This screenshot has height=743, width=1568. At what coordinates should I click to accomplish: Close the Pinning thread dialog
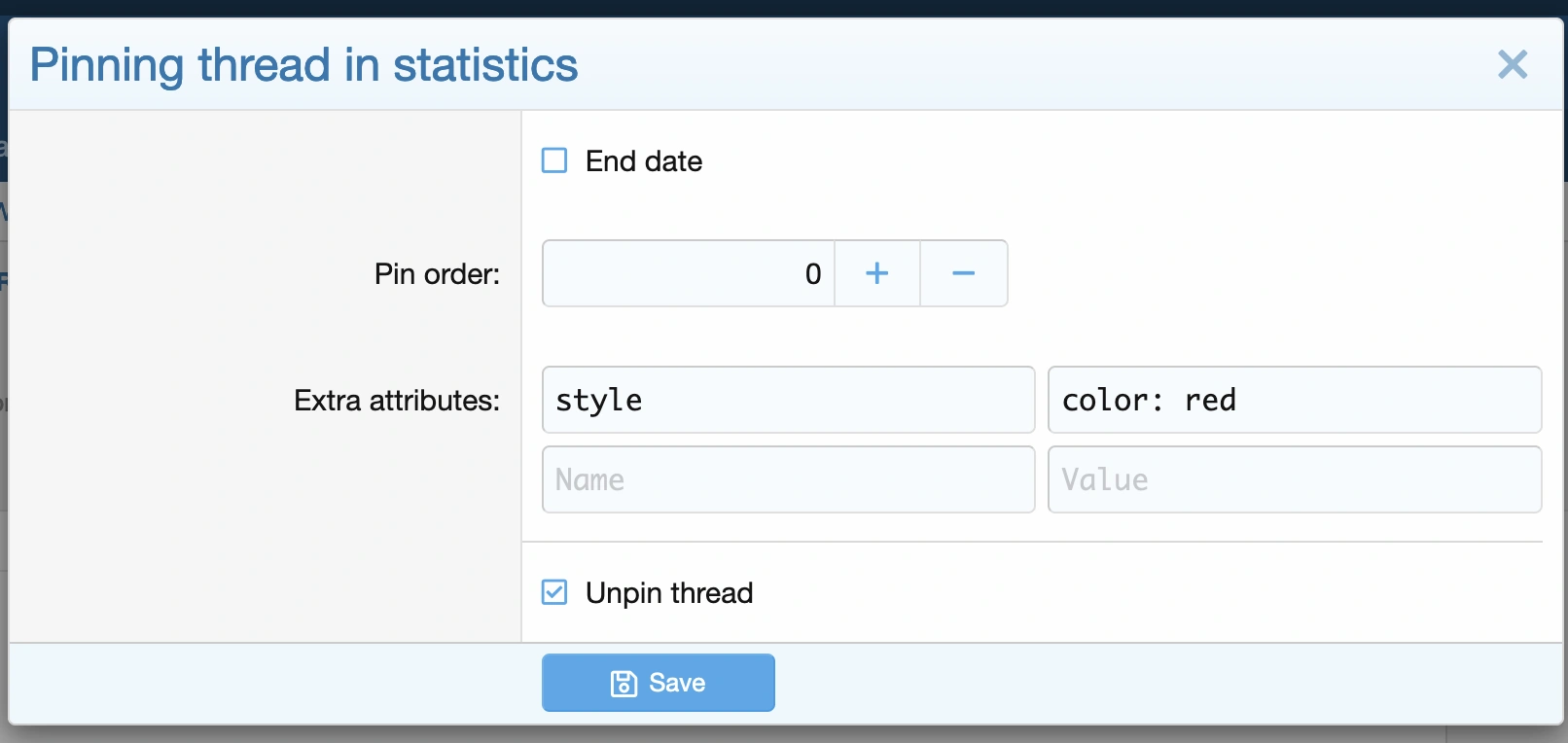coord(1512,65)
